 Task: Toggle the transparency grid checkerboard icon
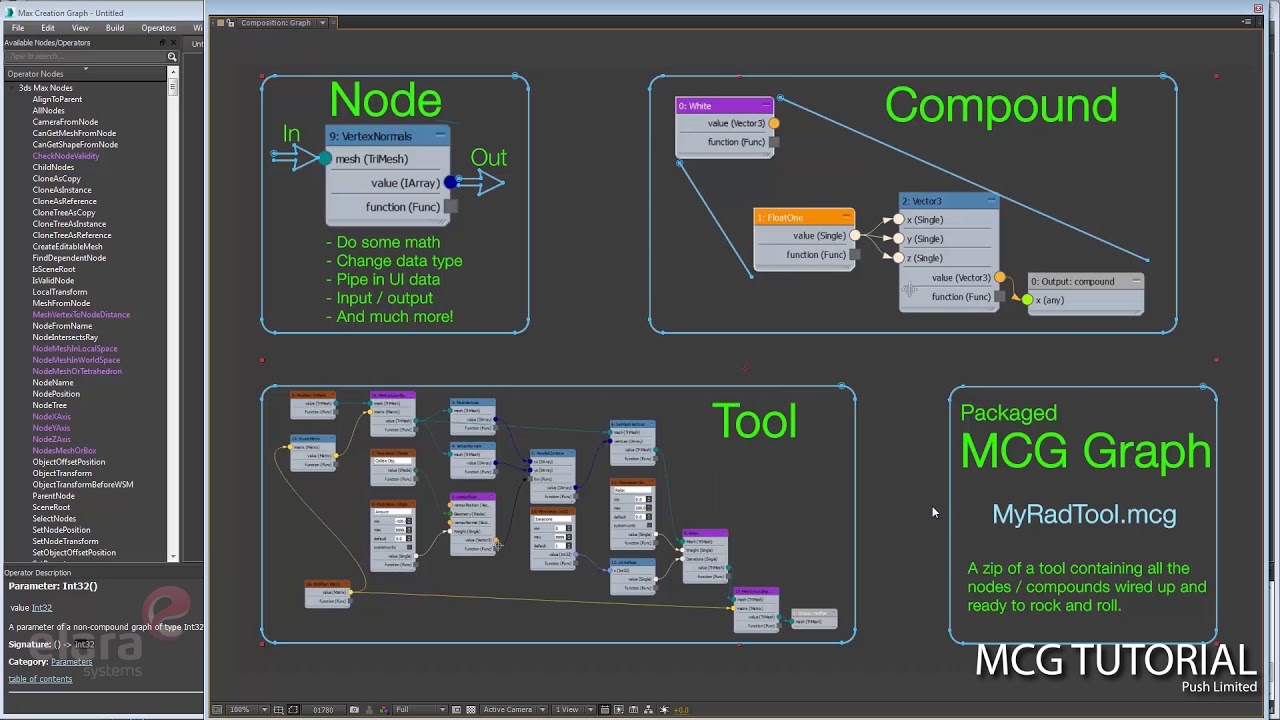click(471, 710)
